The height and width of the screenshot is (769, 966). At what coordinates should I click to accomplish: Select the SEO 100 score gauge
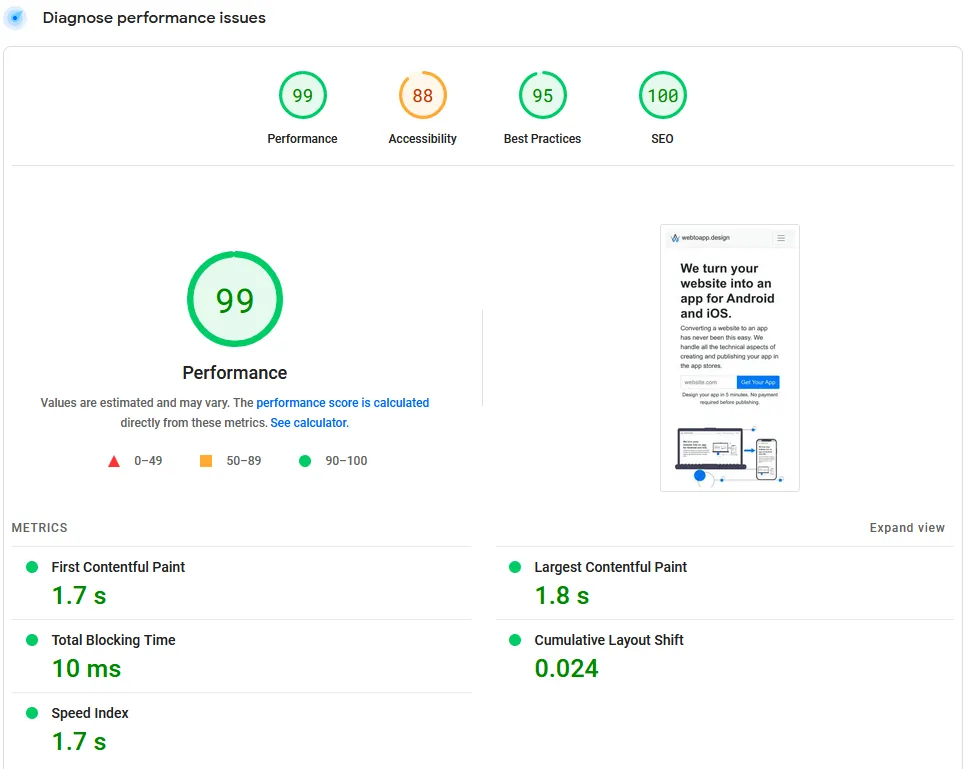pos(662,95)
